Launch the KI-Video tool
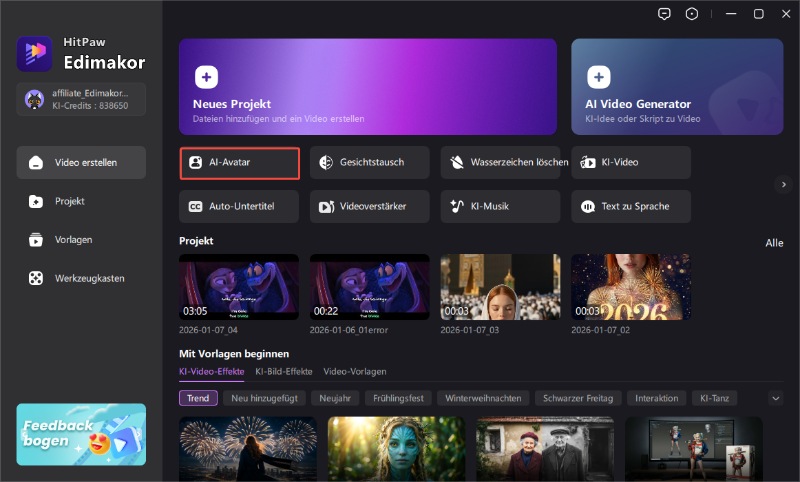This screenshot has height=482, width=800. pyautogui.click(x=631, y=162)
